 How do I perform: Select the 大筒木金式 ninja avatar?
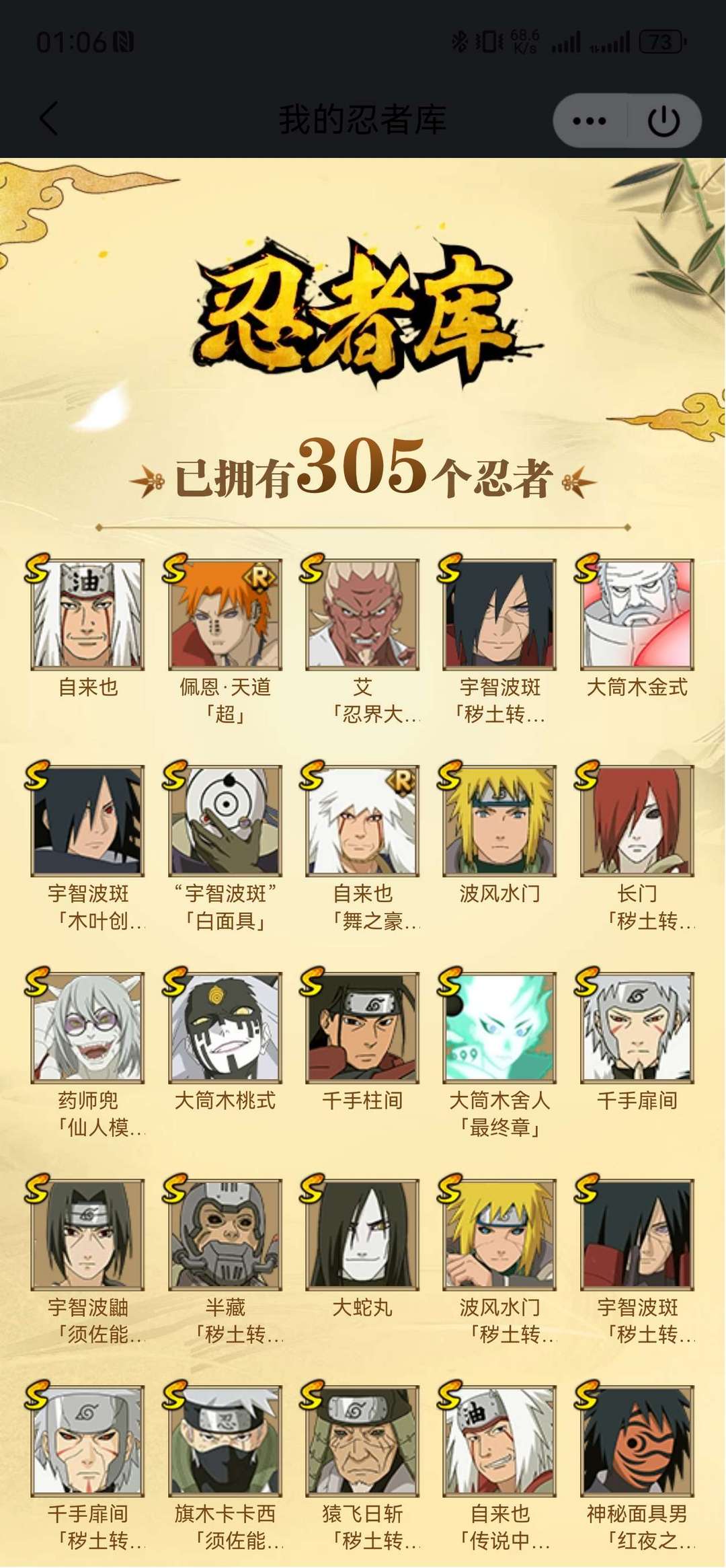pyautogui.click(x=637, y=615)
